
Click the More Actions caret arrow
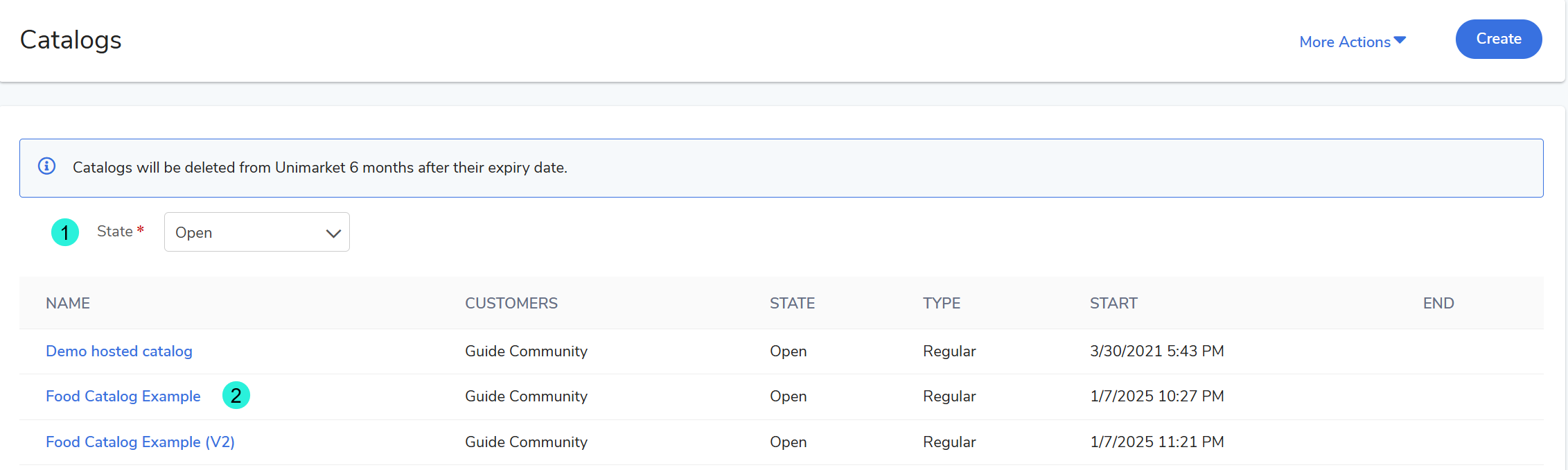point(1400,40)
